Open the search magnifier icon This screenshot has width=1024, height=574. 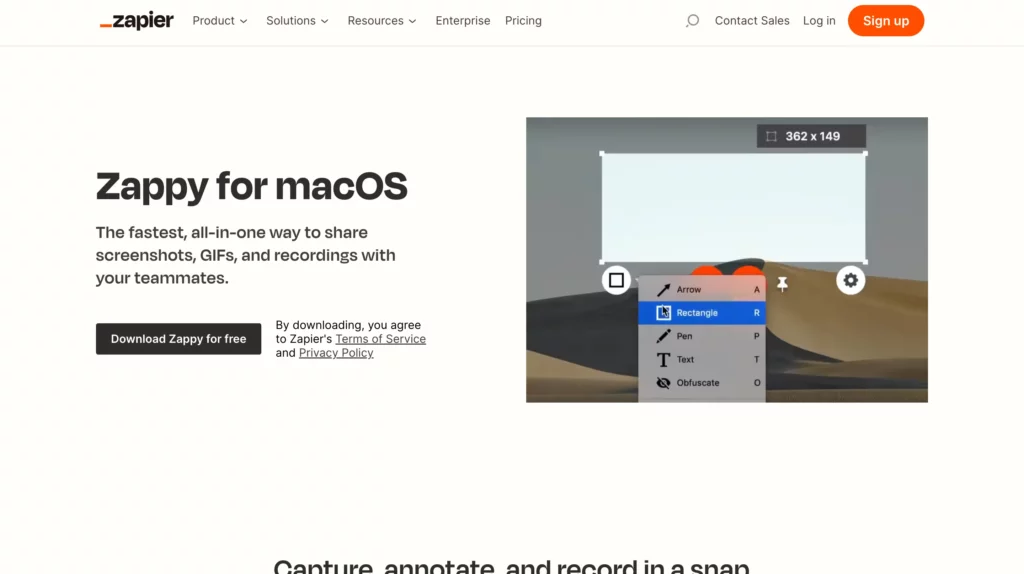pos(692,21)
